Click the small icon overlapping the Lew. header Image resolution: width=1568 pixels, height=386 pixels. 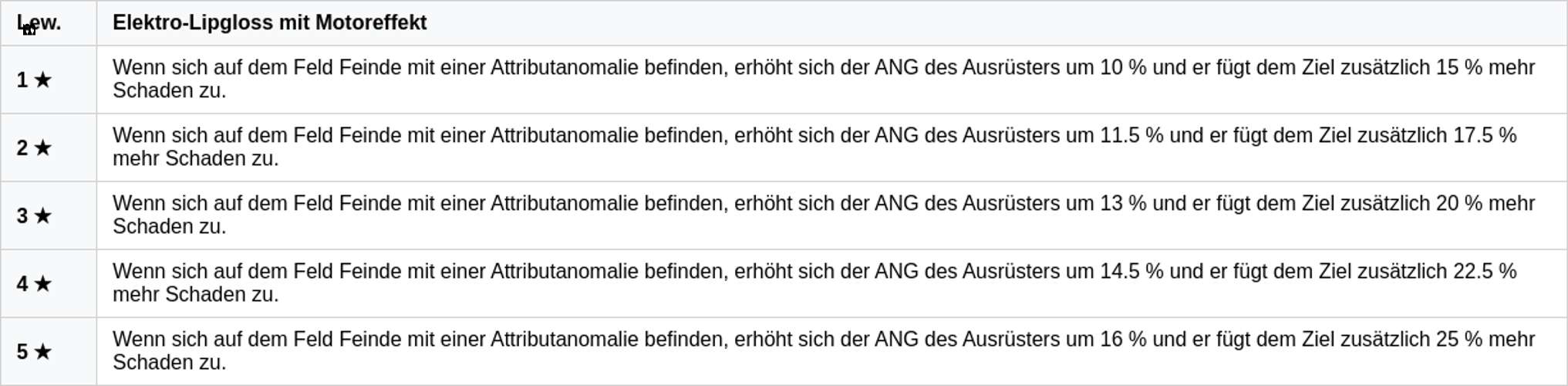29,30
